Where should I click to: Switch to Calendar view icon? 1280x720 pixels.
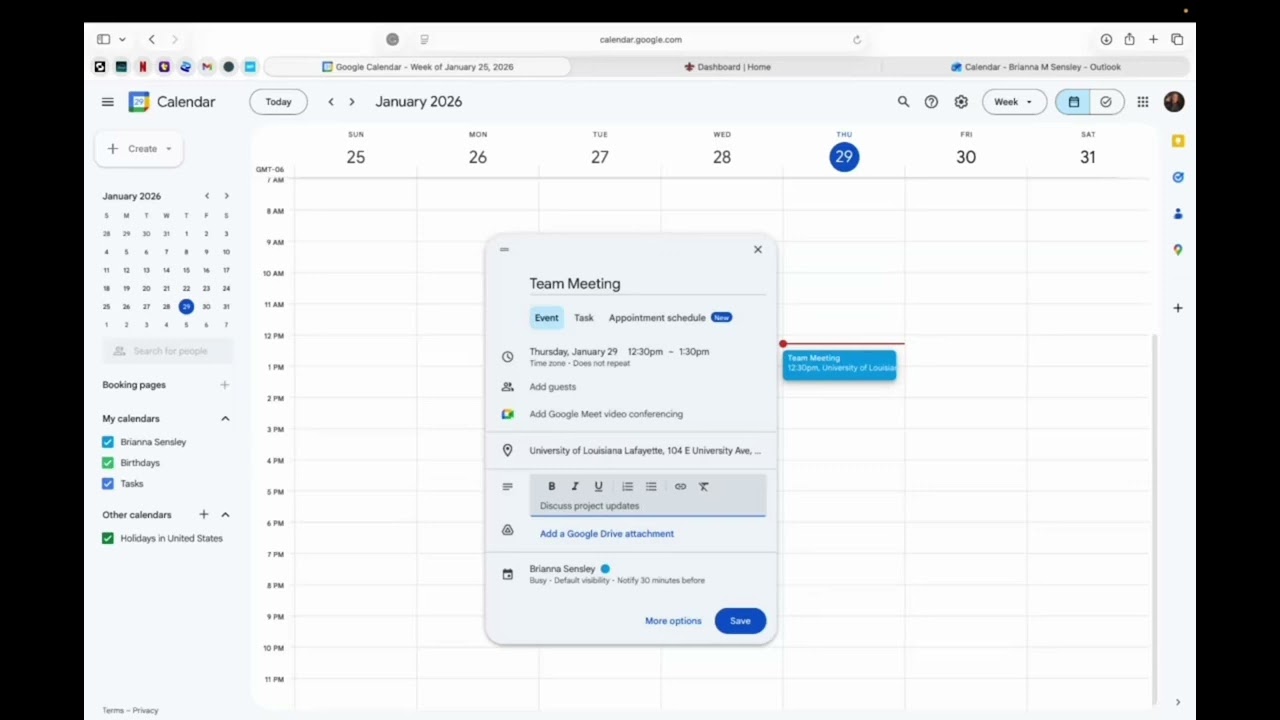1074,102
